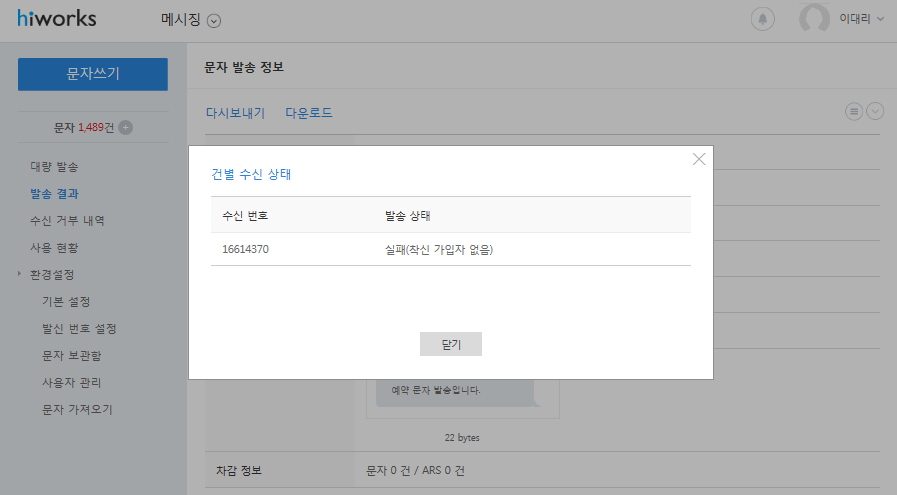Click the plus icon beside 문자 1,489건
This screenshot has height=495, width=897.
(x=126, y=128)
